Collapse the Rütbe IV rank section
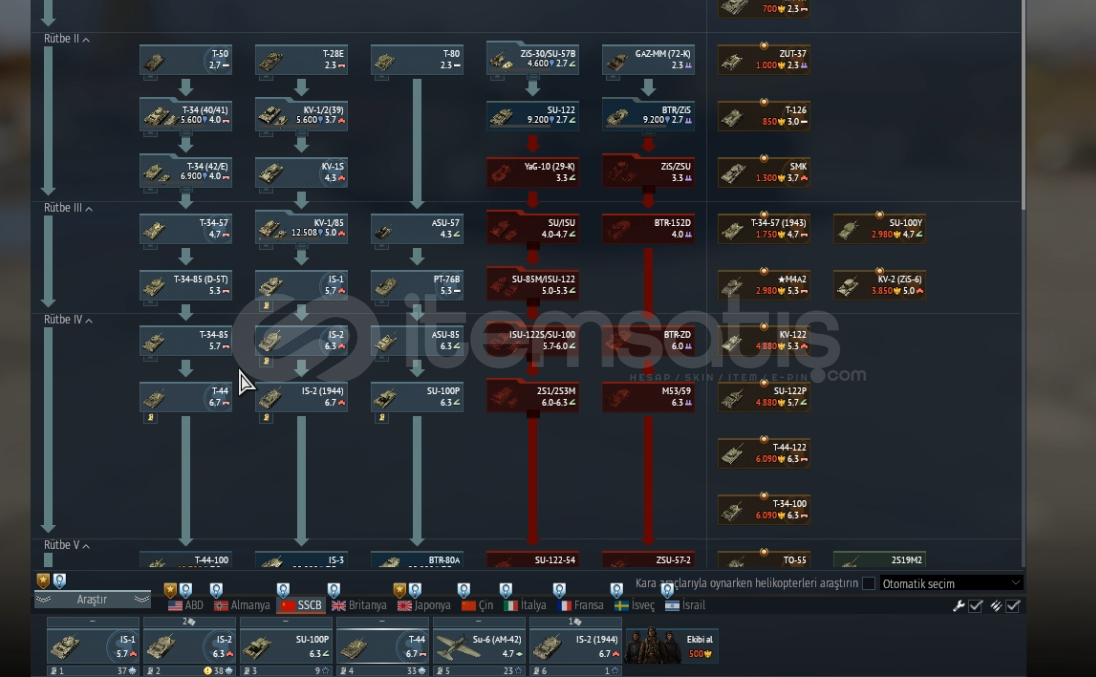This screenshot has width=1096, height=677. (x=68, y=320)
